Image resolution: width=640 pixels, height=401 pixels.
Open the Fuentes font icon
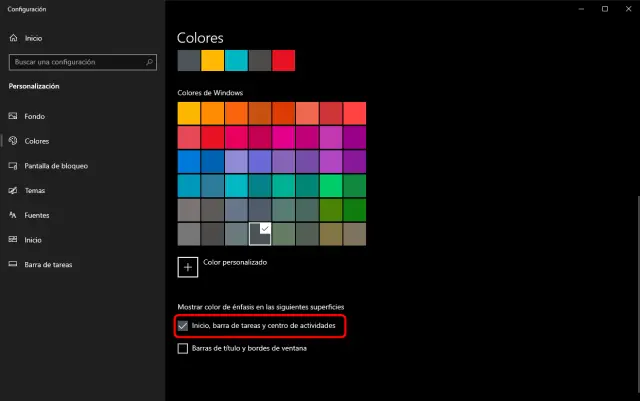[12, 215]
